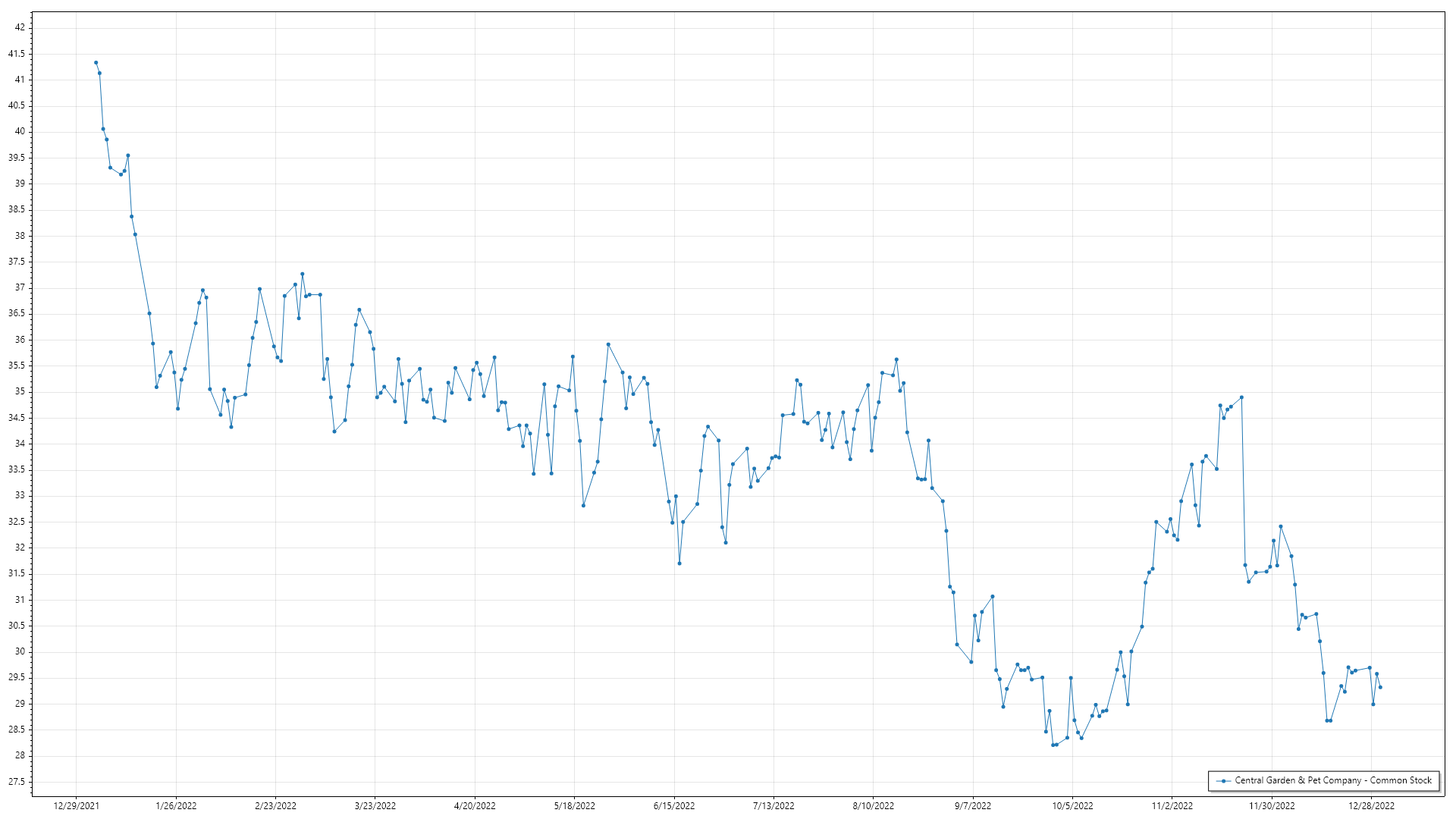The image size is (1456, 819).
Task: Select the mid-November peak point near 34.9
Action: click(x=1241, y=397)
